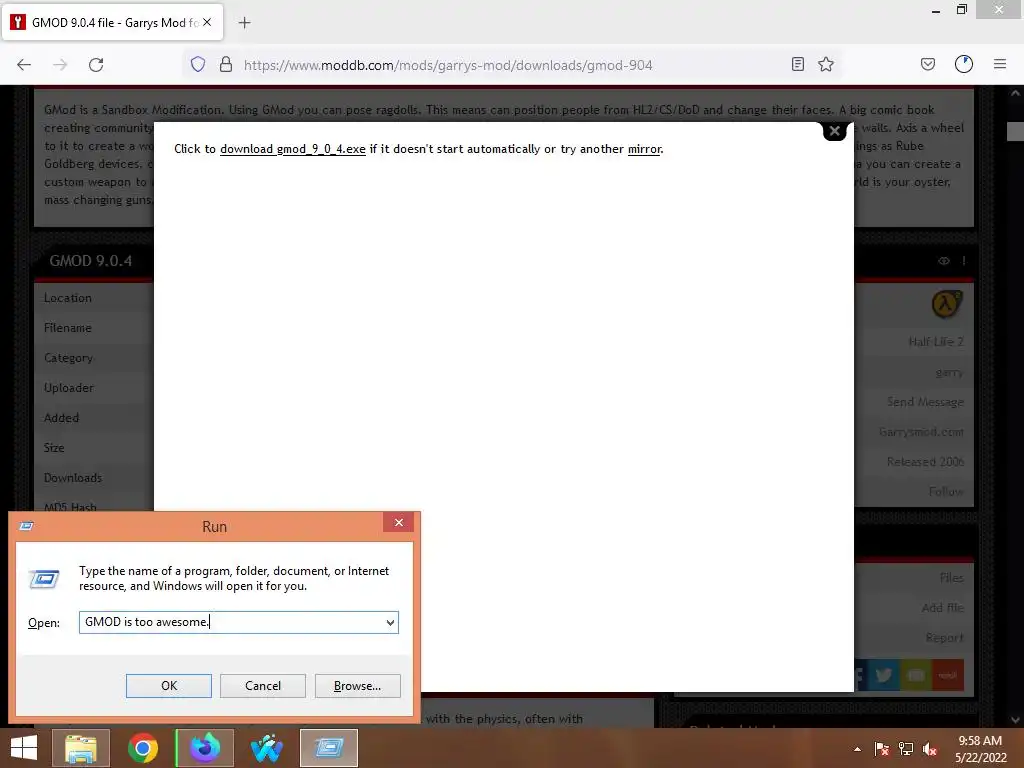Screen dimensions: 1024x768
Task: Click the Follow link
Action: click(x=946, y=491)
